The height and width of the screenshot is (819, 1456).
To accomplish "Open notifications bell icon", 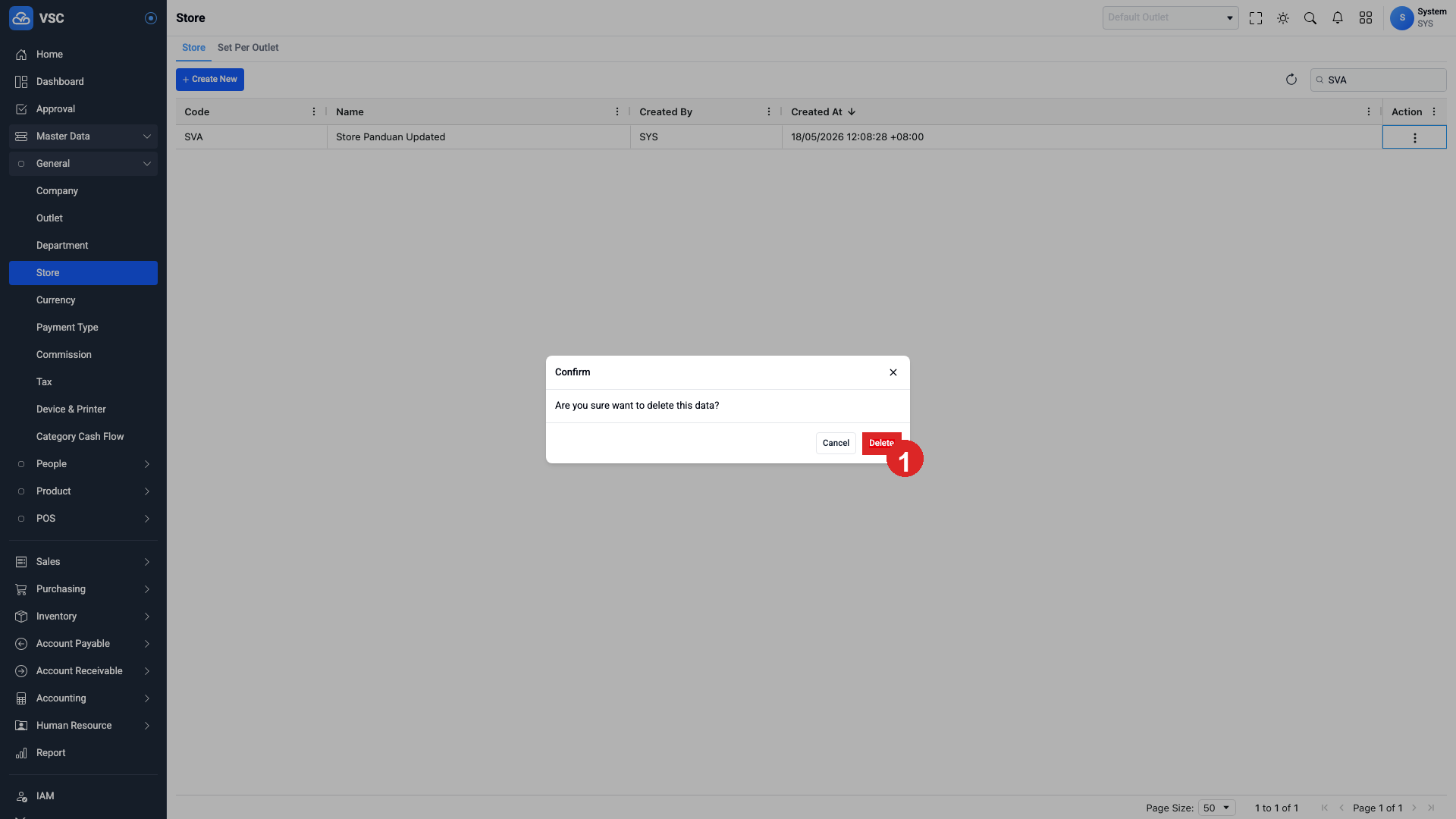I will click(x=1338, y=18).
